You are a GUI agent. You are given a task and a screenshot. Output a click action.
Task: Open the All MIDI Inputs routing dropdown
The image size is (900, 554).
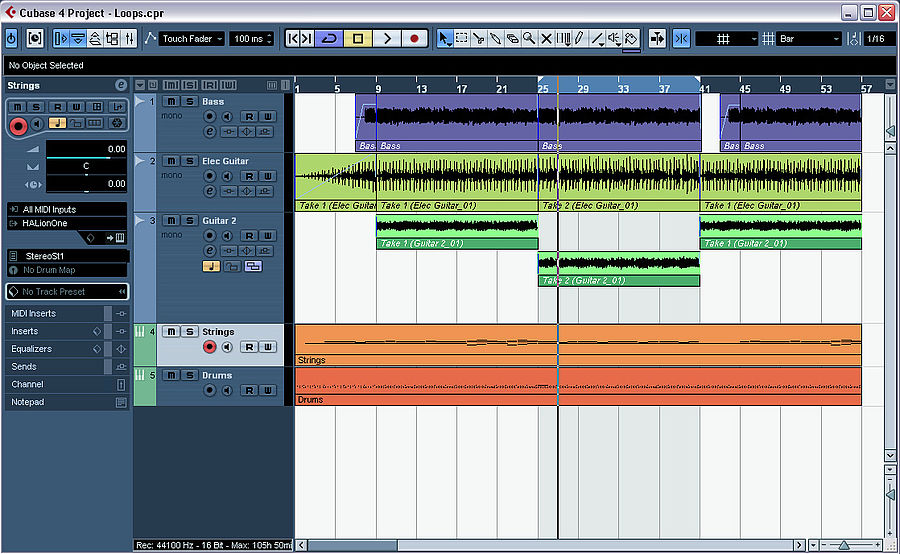(67, 210)
